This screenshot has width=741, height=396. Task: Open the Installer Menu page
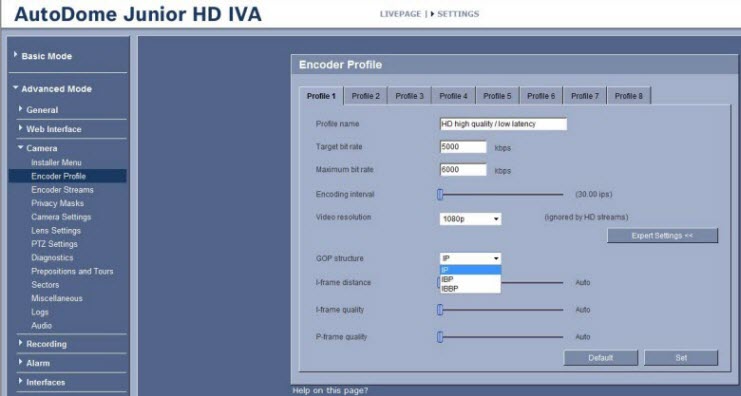[x=56, y=162]
